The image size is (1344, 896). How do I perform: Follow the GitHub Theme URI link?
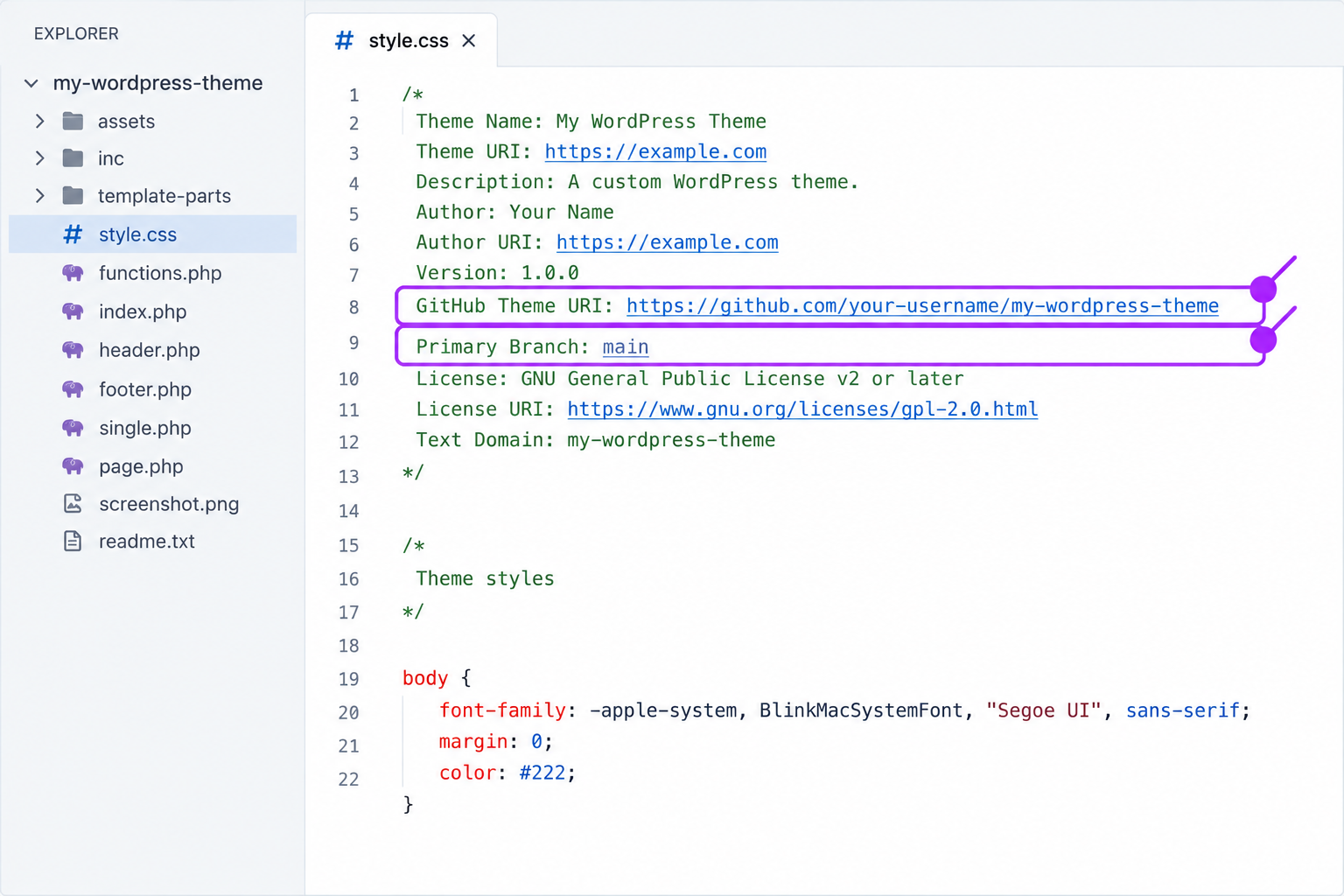[922, 305]
